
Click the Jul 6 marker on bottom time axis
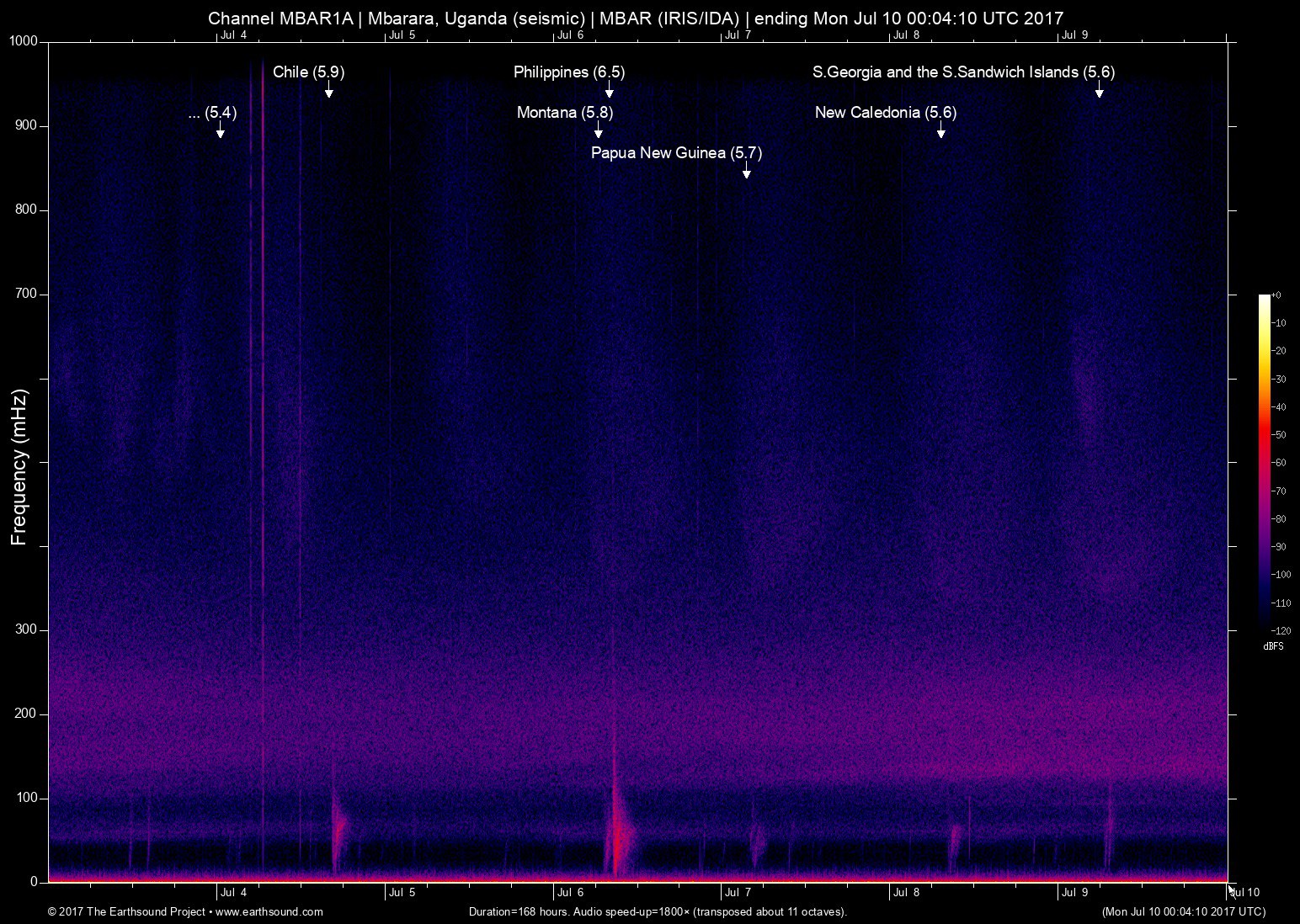570,893
